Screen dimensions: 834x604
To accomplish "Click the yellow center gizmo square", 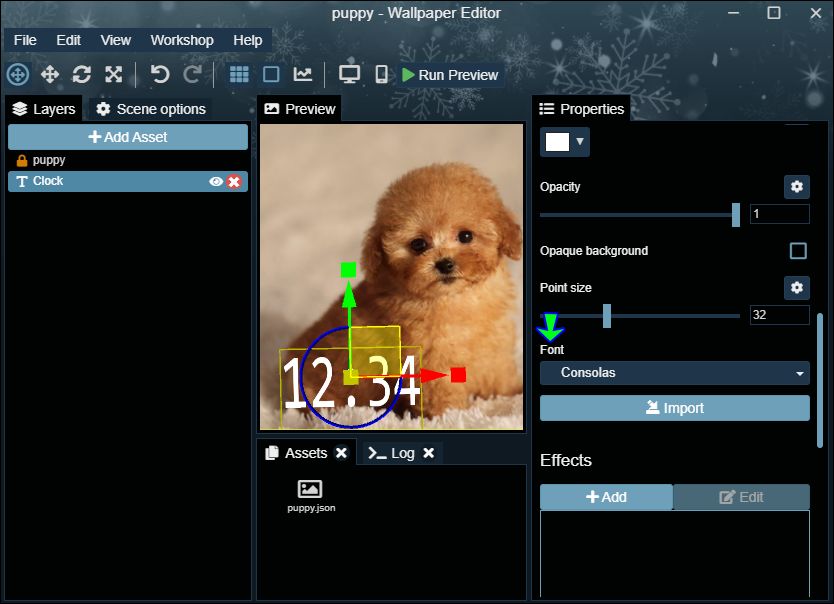I will point(351,377).
